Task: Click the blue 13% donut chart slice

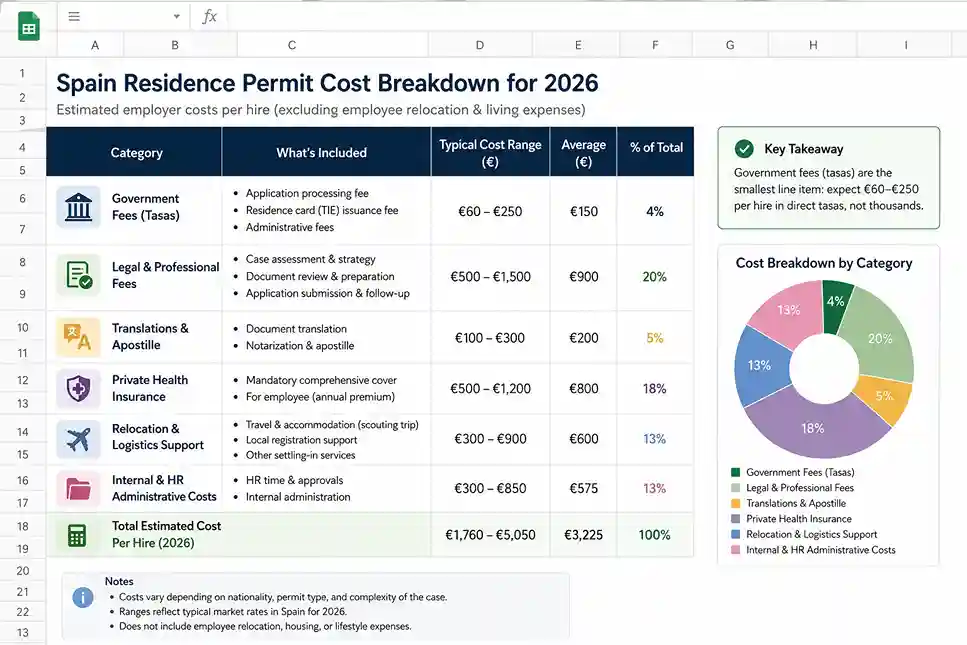Action: (760, 366)
